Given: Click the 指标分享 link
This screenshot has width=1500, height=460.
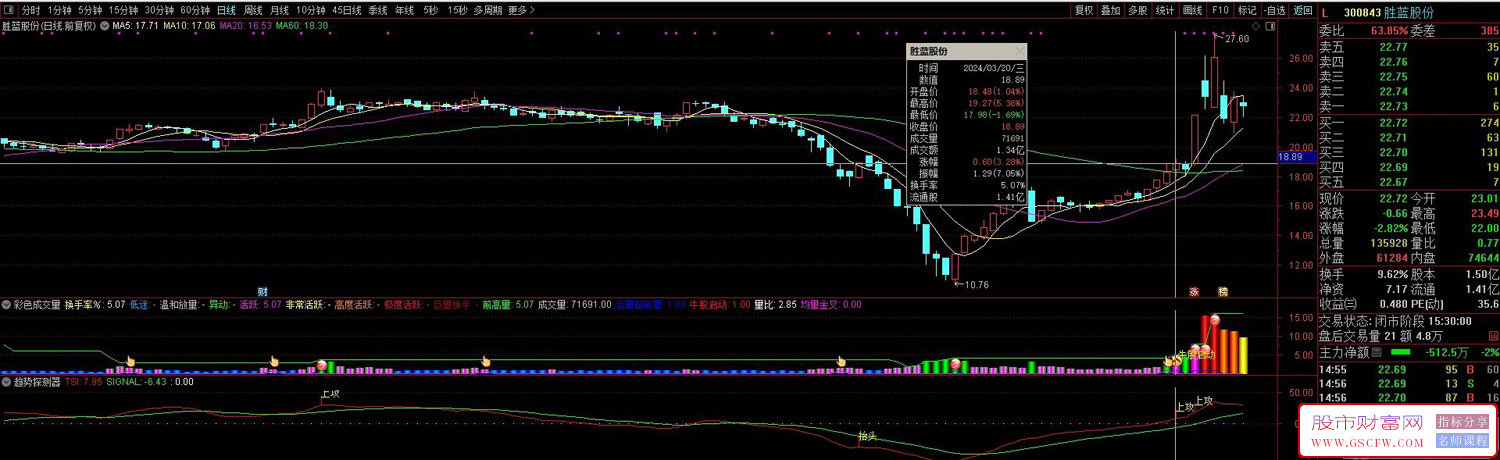Looking at the screenshot, I should [x=1463, y=422].
